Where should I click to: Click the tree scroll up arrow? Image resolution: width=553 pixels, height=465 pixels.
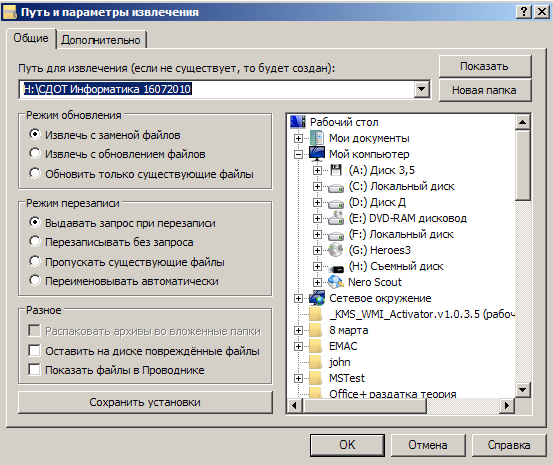pyautogui.click(x=522, y=122)
